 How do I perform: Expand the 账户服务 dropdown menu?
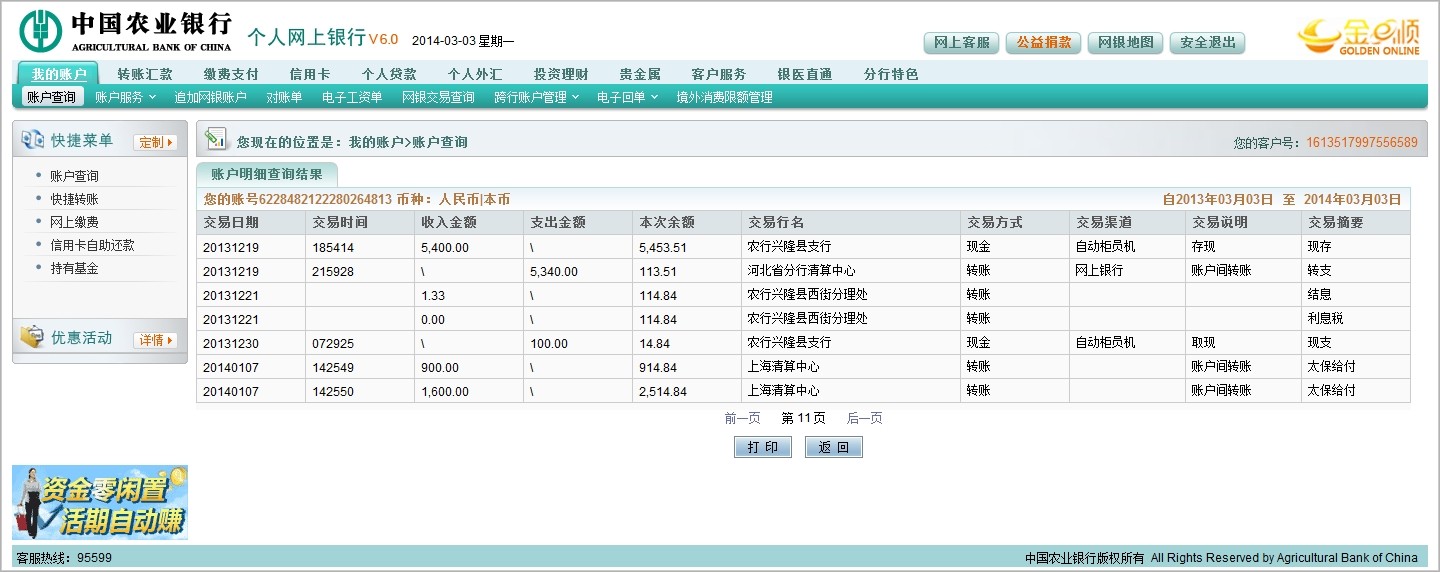(125, 97)
